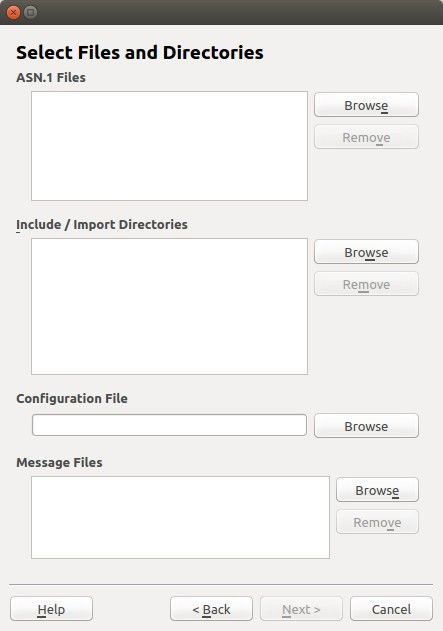Click the gray window button beside close
This screenshot has height=631, width=443.
coord(31,12)
